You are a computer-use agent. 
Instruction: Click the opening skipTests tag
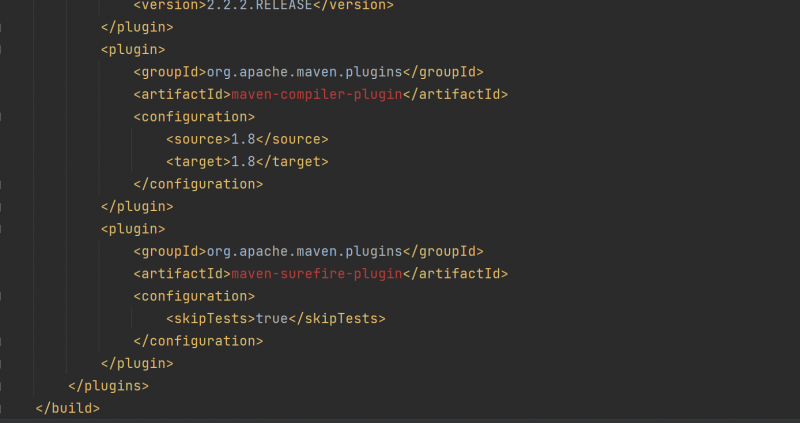(x=210, y=318)
